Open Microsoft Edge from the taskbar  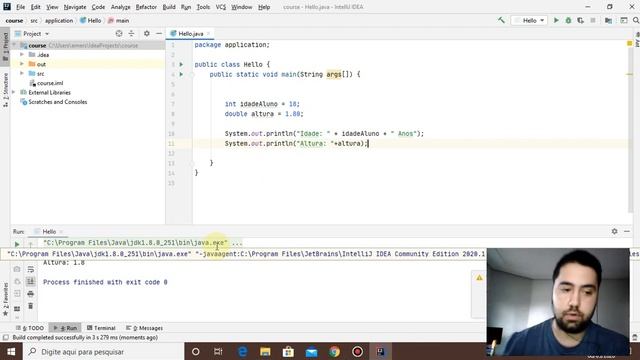coord(242,351)
